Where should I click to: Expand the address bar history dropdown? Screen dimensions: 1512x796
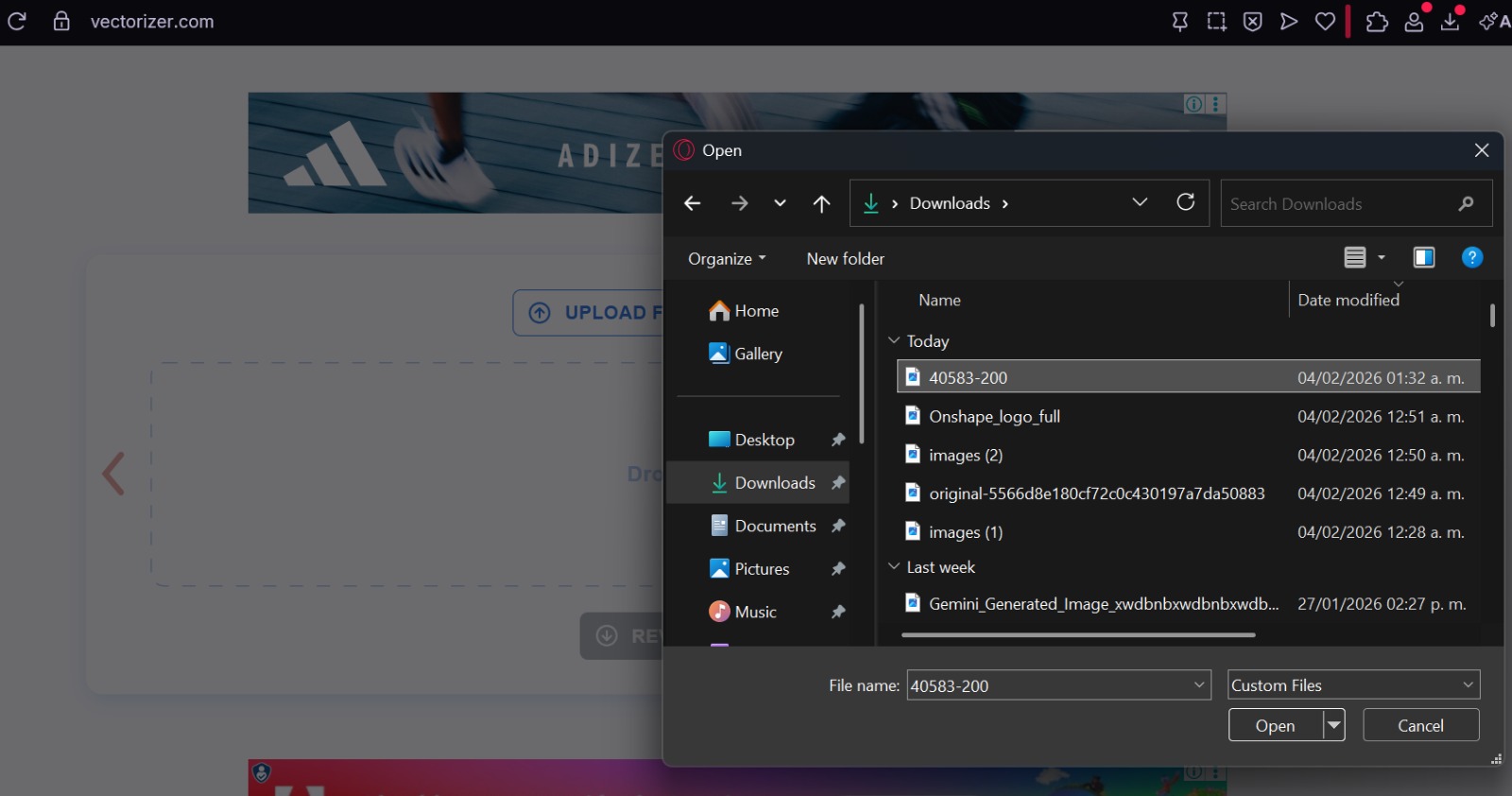(1140, 202)
